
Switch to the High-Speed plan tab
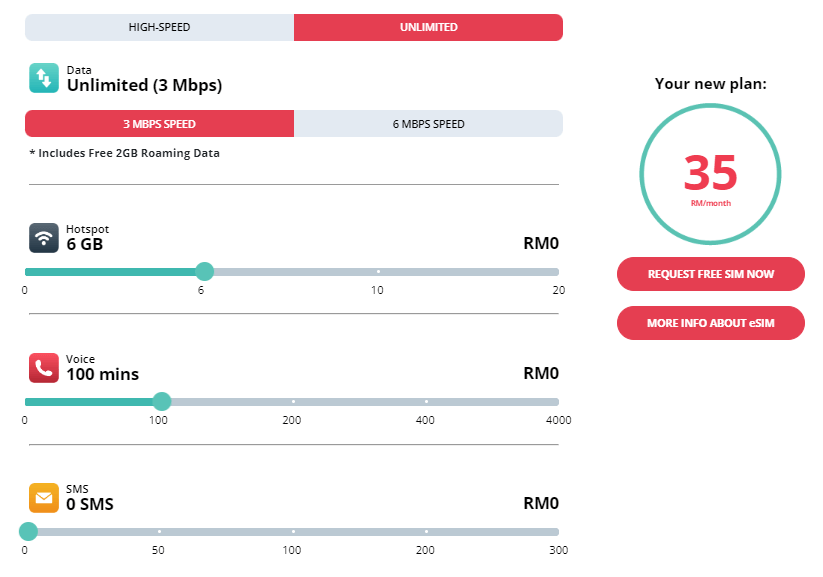[x=159, y=27]
